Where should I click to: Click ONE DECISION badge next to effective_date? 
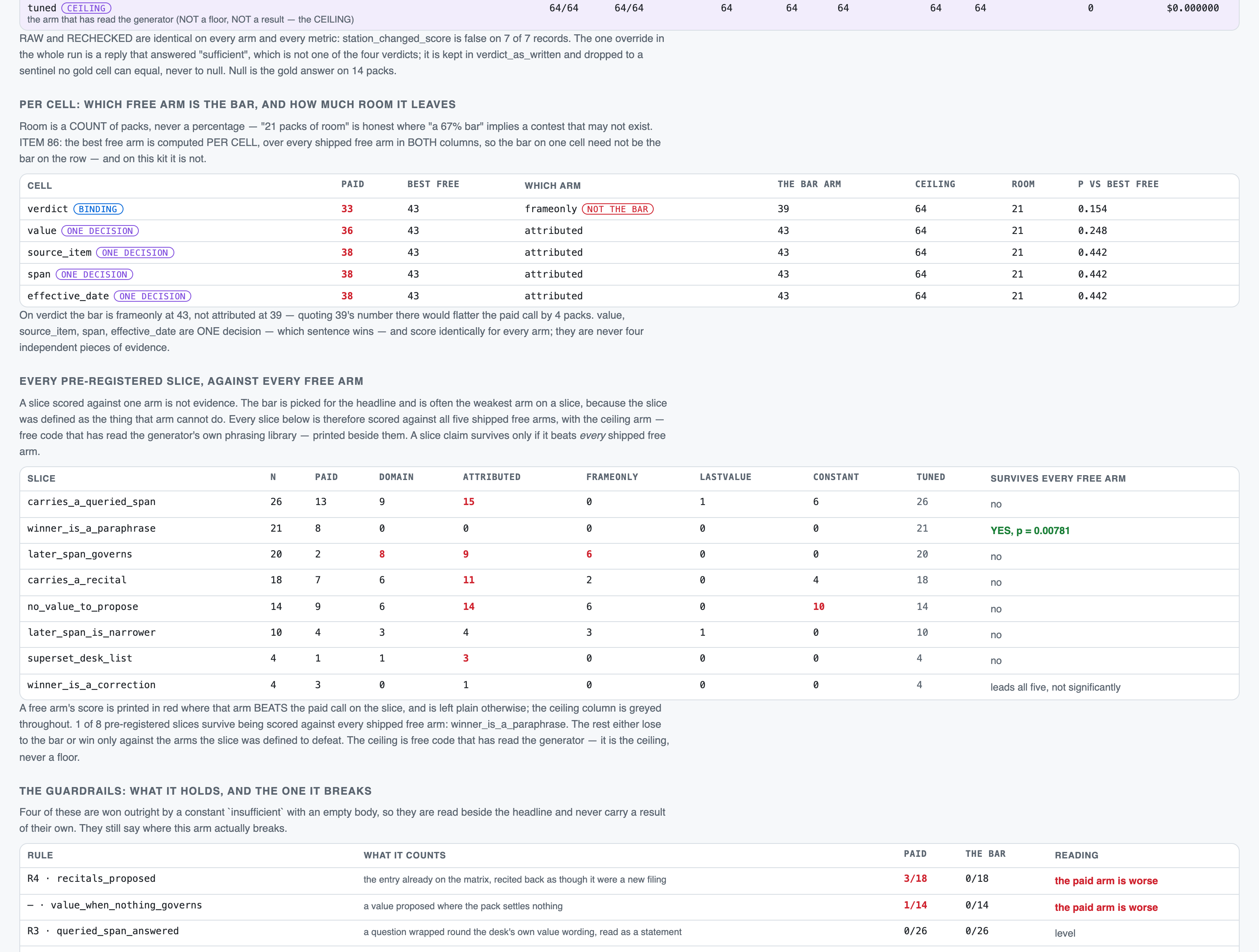[x=153, y=296]
